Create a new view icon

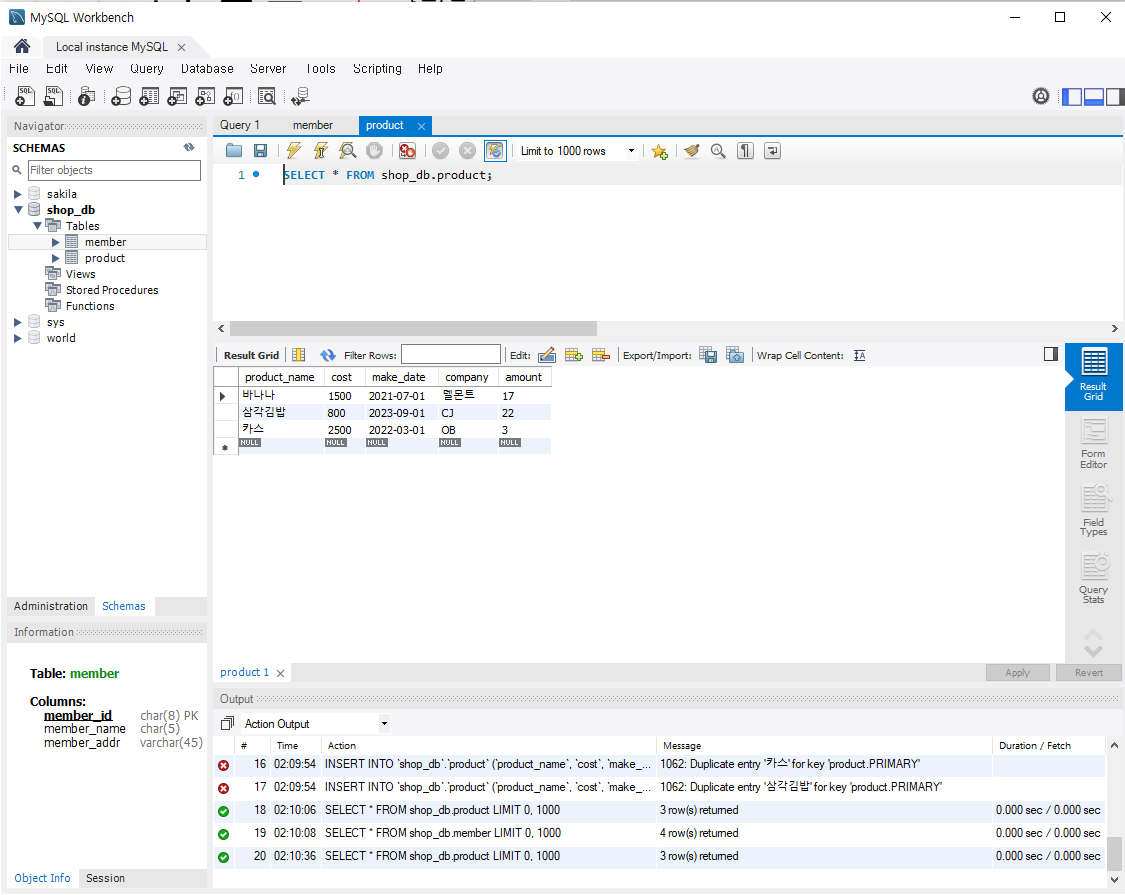(x=177, y=95)
